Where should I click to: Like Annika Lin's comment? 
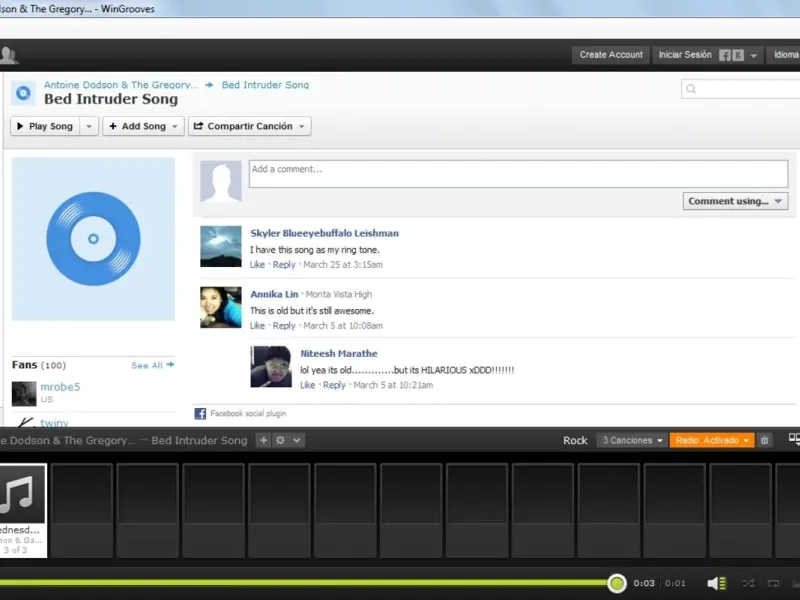[257, 326]
